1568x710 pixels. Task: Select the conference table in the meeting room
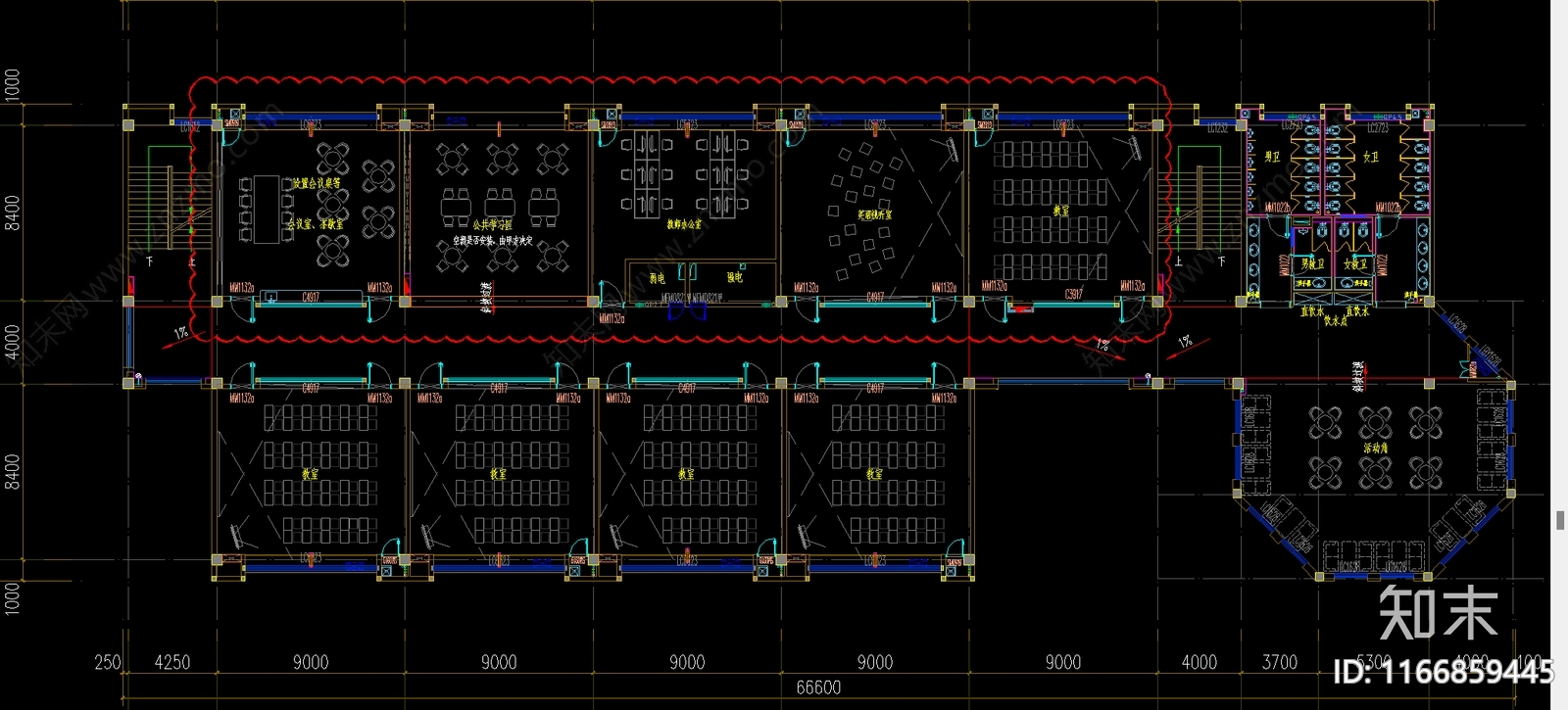(266, 208)
